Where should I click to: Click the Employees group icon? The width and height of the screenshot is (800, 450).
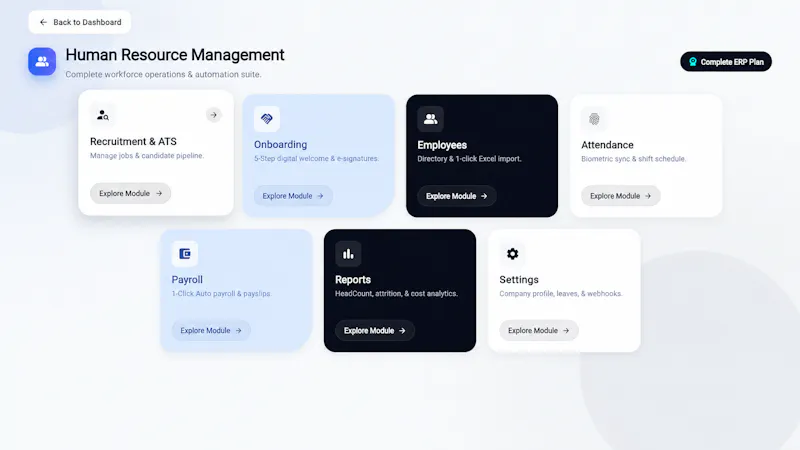(431, 119)
